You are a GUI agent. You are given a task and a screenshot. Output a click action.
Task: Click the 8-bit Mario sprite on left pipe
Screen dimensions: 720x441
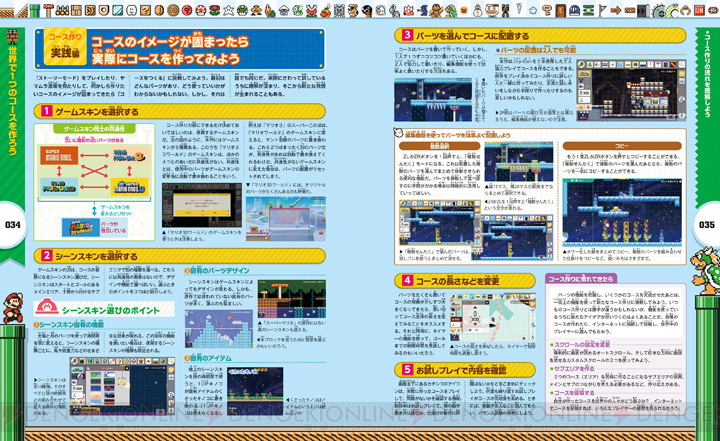click(x=12, y=308)
